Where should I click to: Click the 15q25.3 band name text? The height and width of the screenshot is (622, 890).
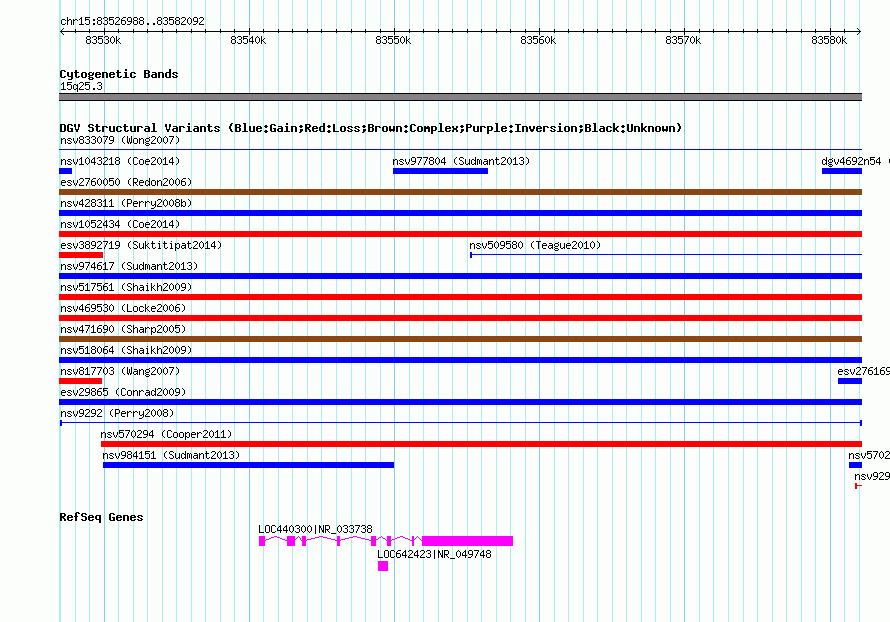81,86
